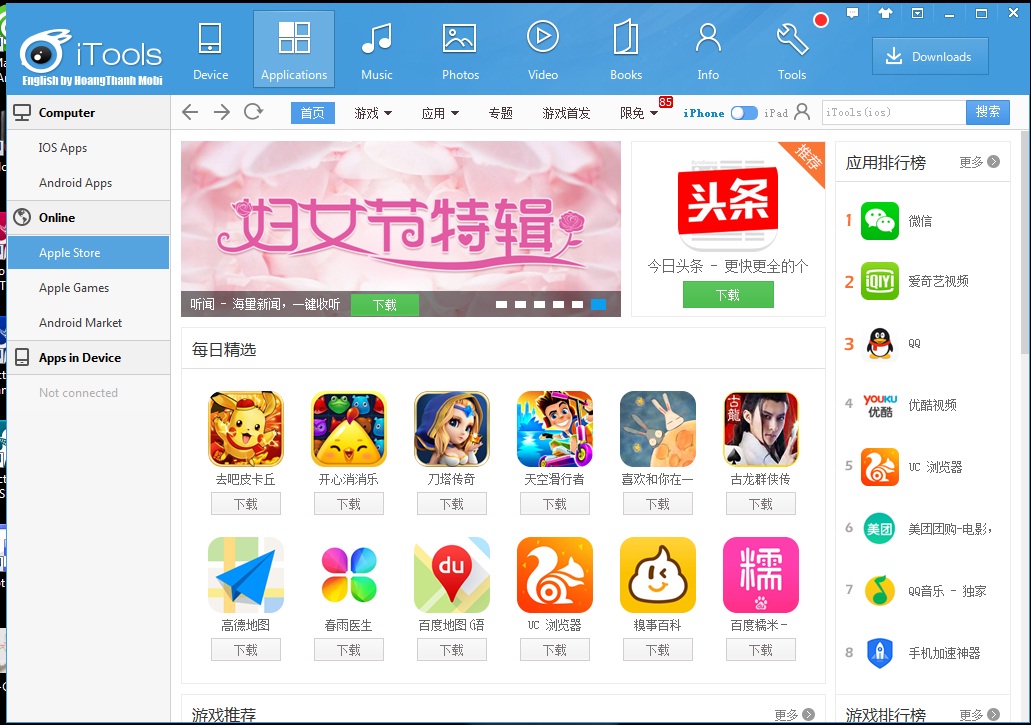Open the Tools section
This screenshot has width=1031, height=725.
(x=792, y=50)
